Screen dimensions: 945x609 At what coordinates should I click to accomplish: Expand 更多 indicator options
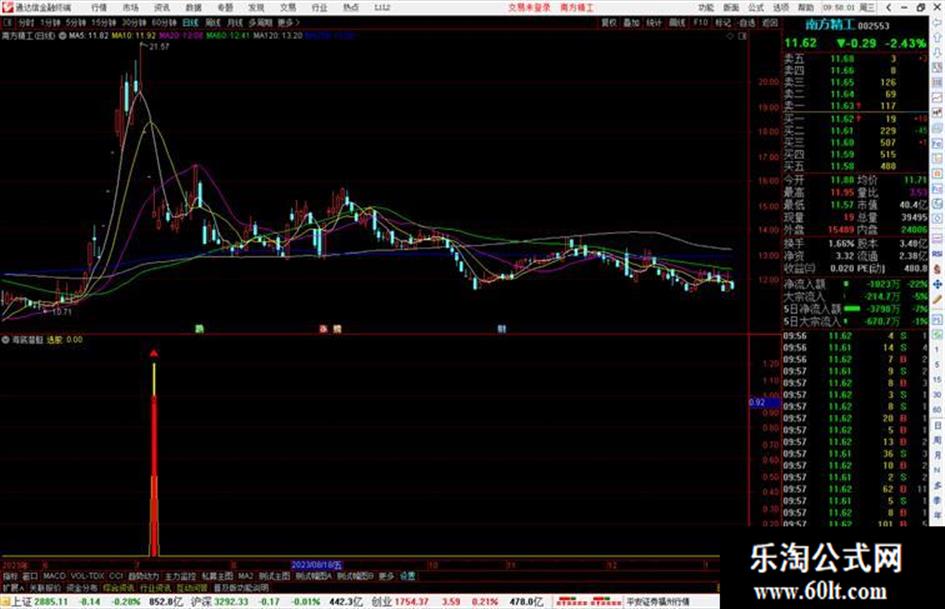coord(386,576)
